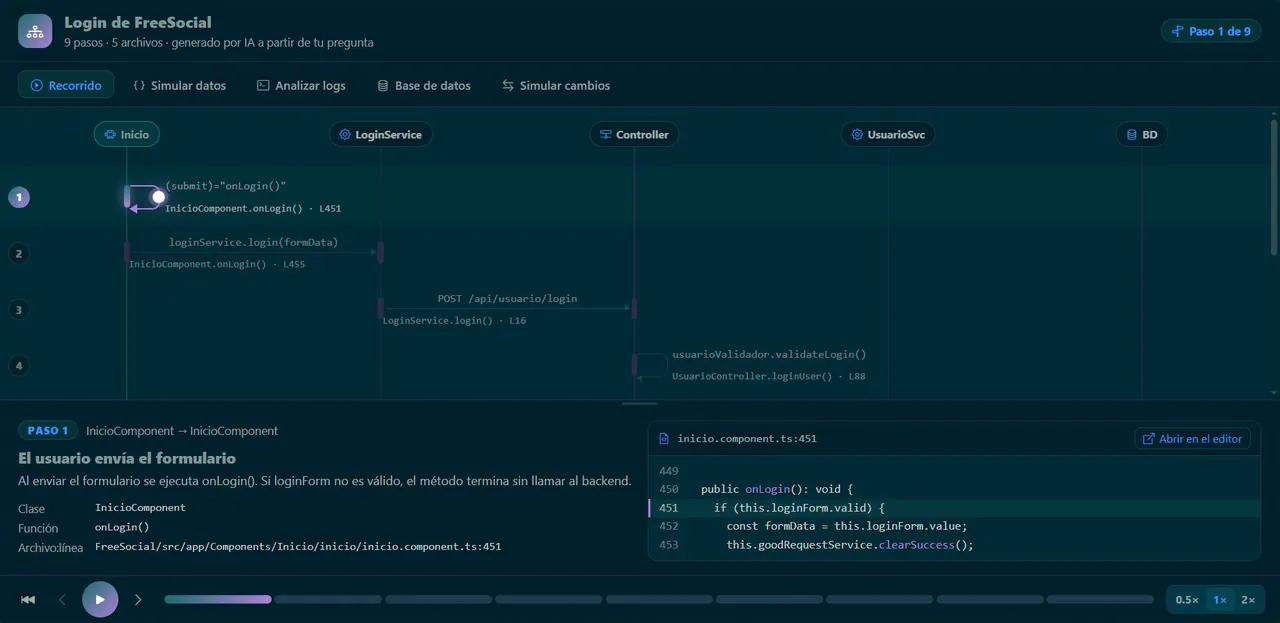Image resolution: width=1280 pixels, height=623 pixels.
Task: Click the Clase value InicioComponent
Action: point(140,508)
